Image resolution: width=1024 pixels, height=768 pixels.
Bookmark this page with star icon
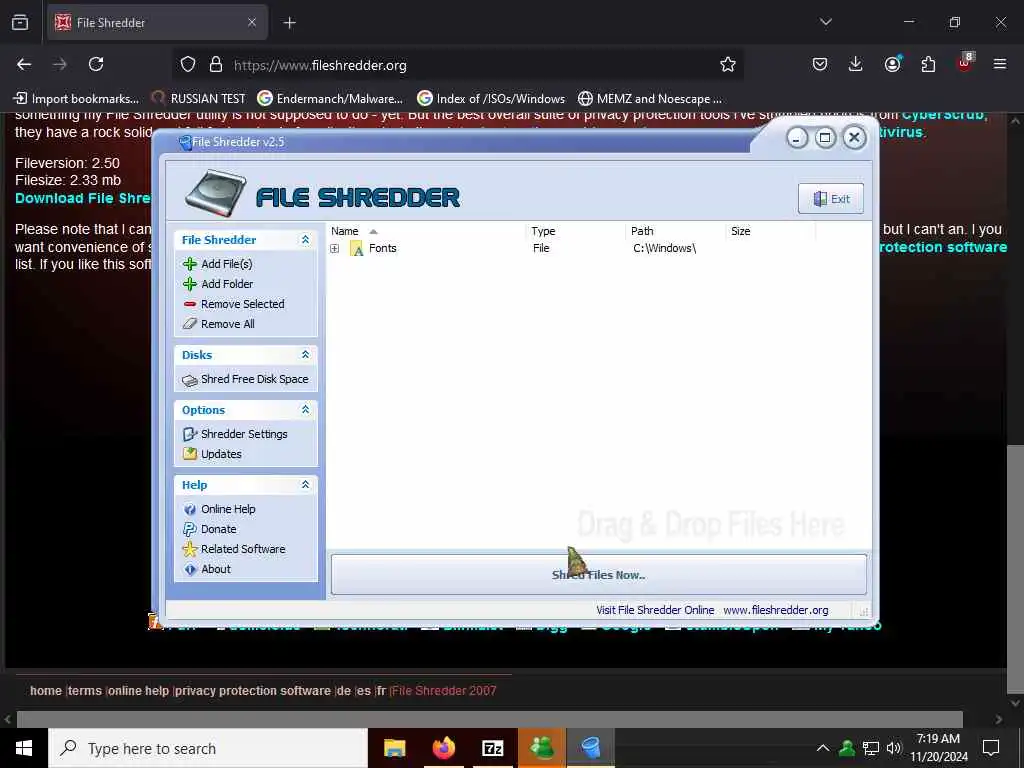click(728, 64)
